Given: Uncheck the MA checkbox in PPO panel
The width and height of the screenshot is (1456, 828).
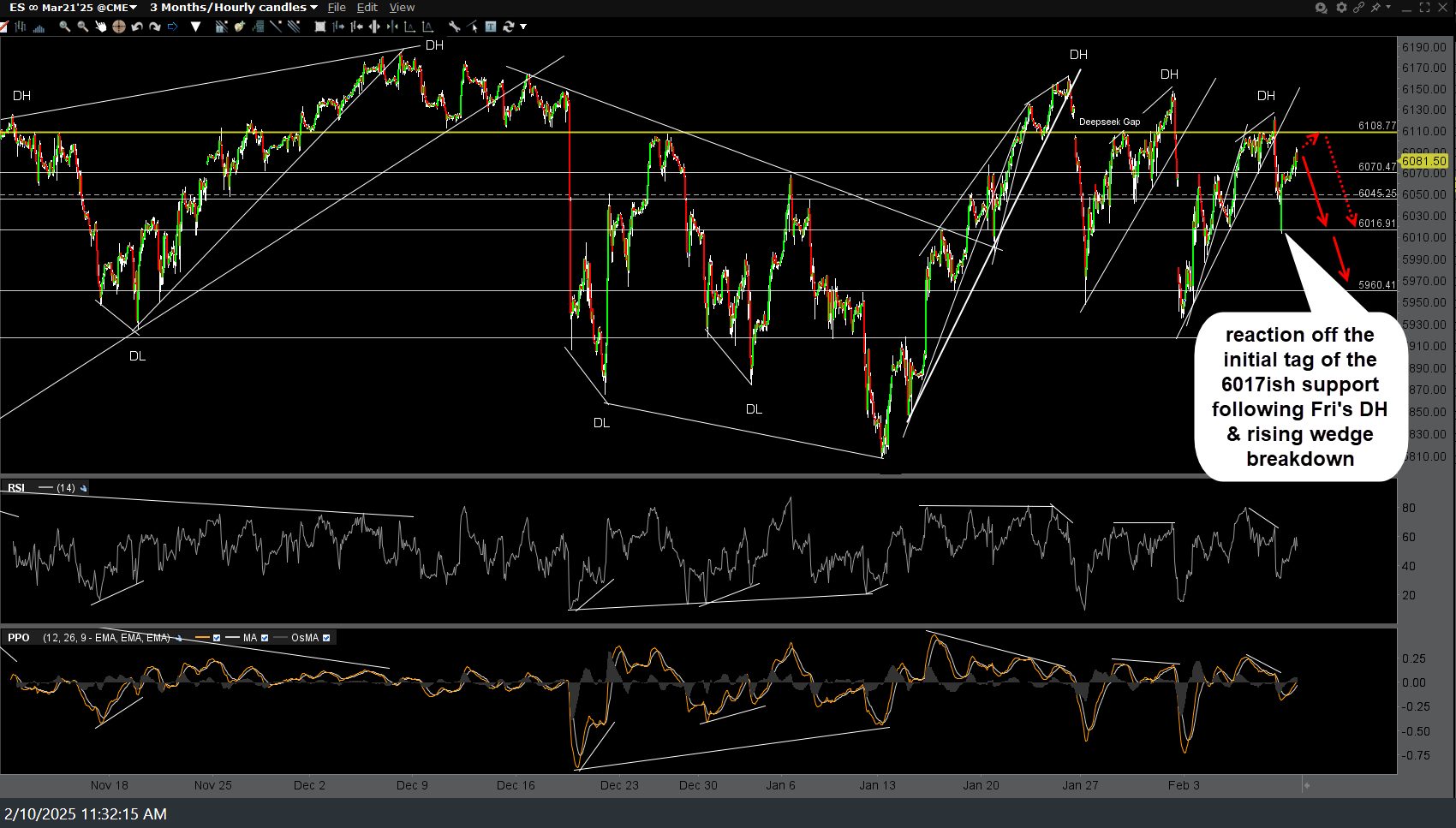Looking at the screenshot, I should (266, 637).
